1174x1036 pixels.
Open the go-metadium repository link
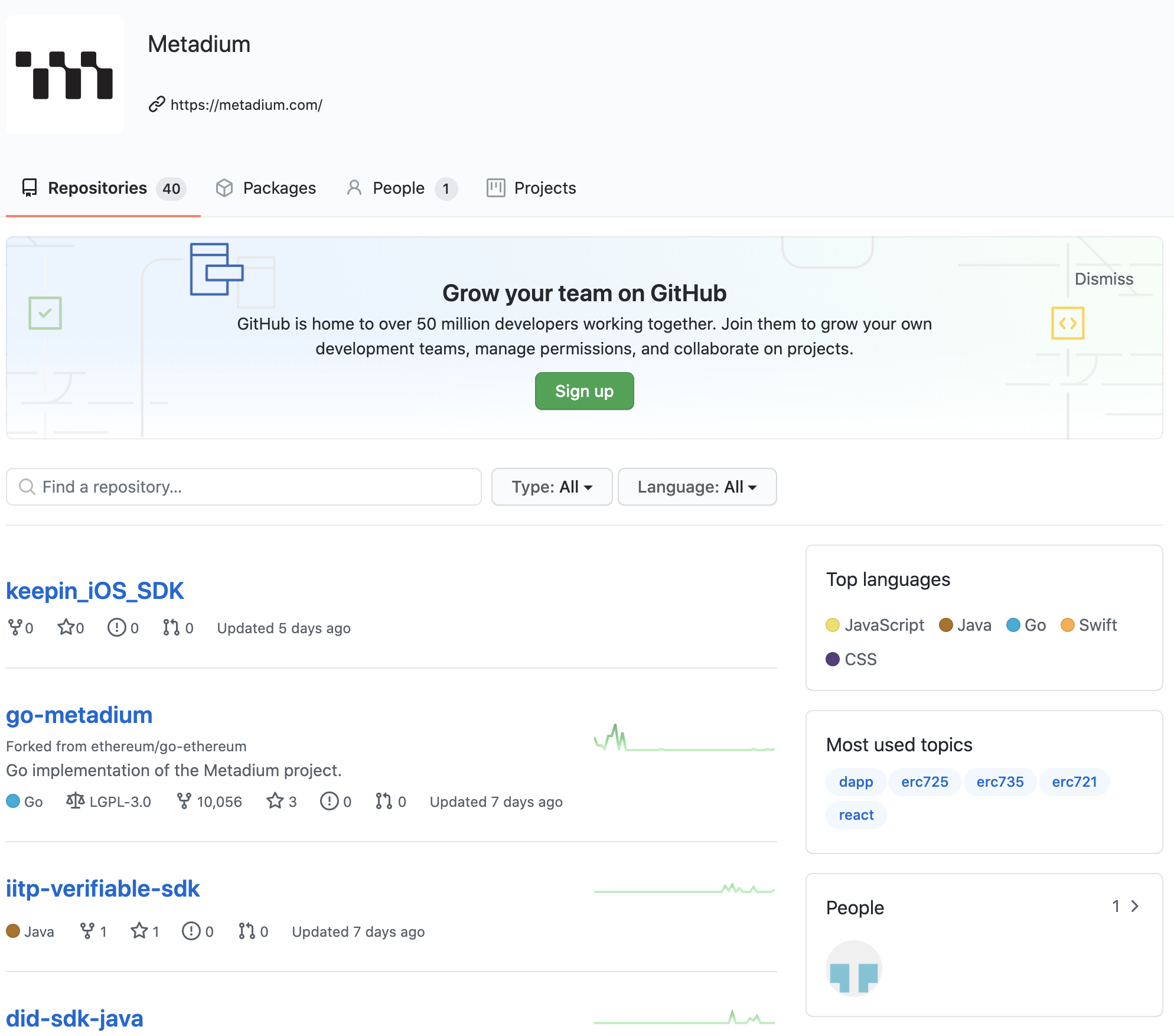[x=79, y=715]
